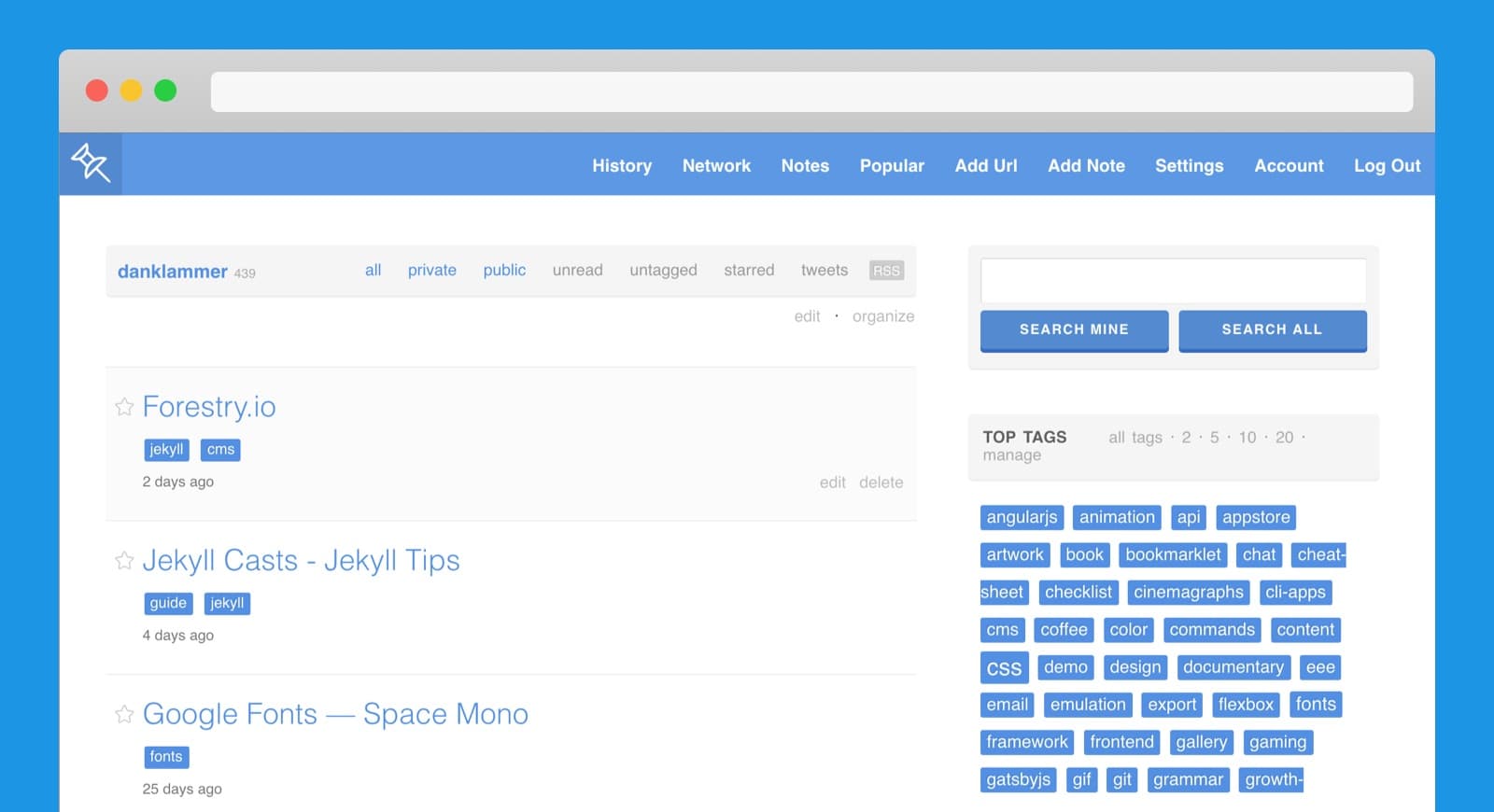Viewport: 1494px width, 812px height.
Task: Open the Forestry.io bookmark title link
Action: coord(209,407)
